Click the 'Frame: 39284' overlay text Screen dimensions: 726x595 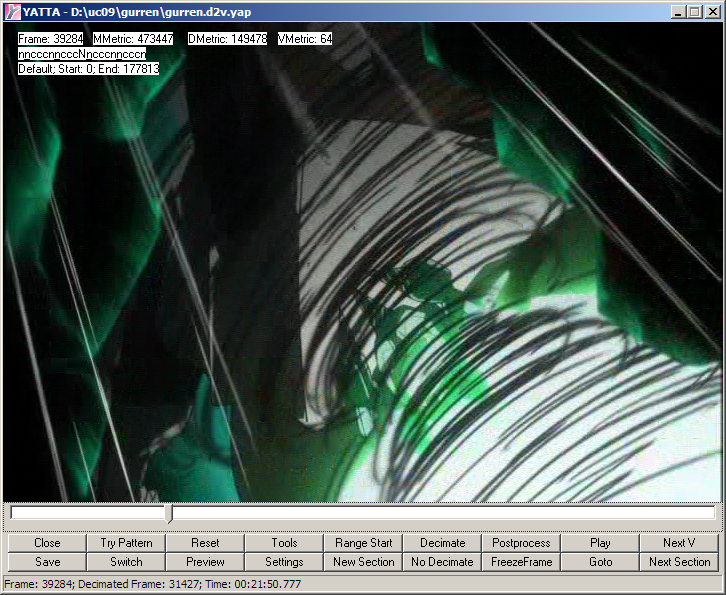(50, 38)
